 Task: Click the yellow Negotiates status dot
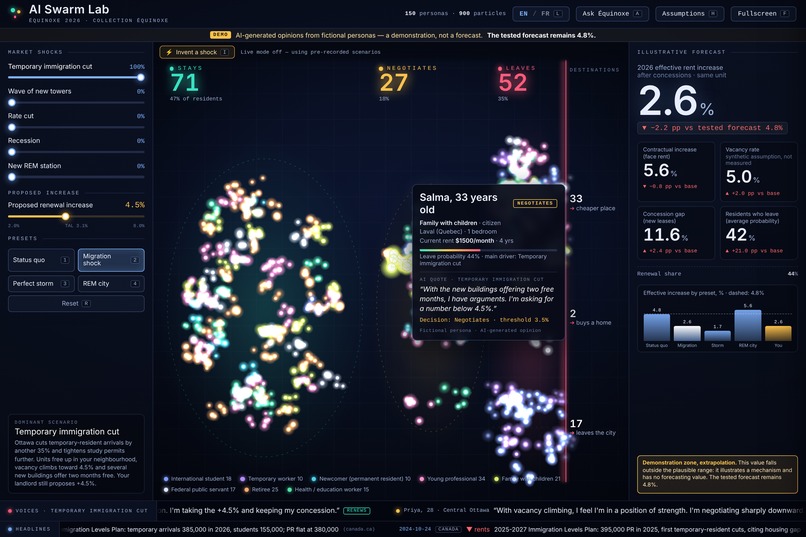coord(381,68)
